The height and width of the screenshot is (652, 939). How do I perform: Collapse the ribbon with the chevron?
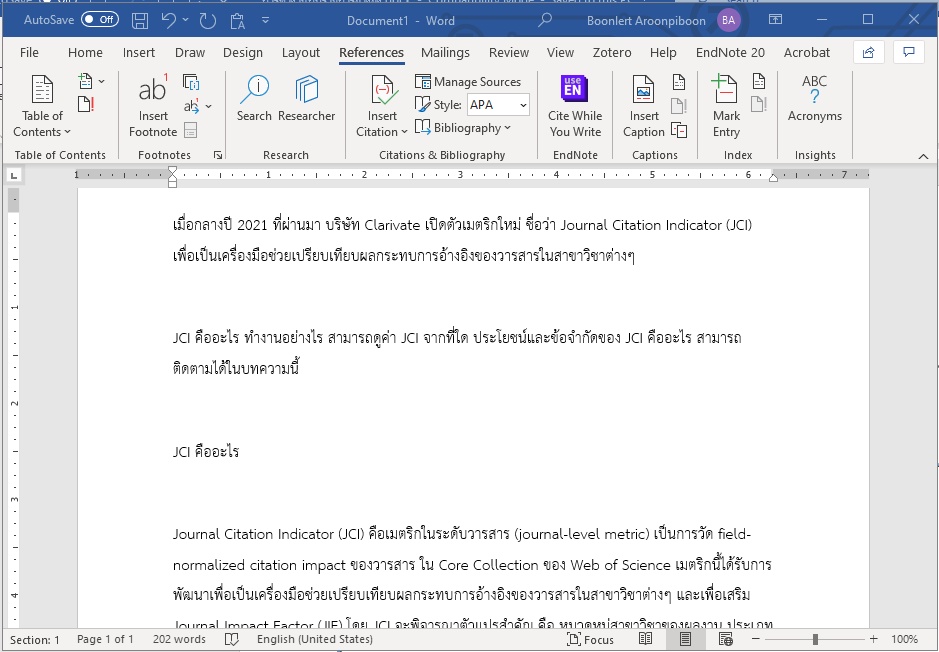pyautogui.click(x=923, y=156)
